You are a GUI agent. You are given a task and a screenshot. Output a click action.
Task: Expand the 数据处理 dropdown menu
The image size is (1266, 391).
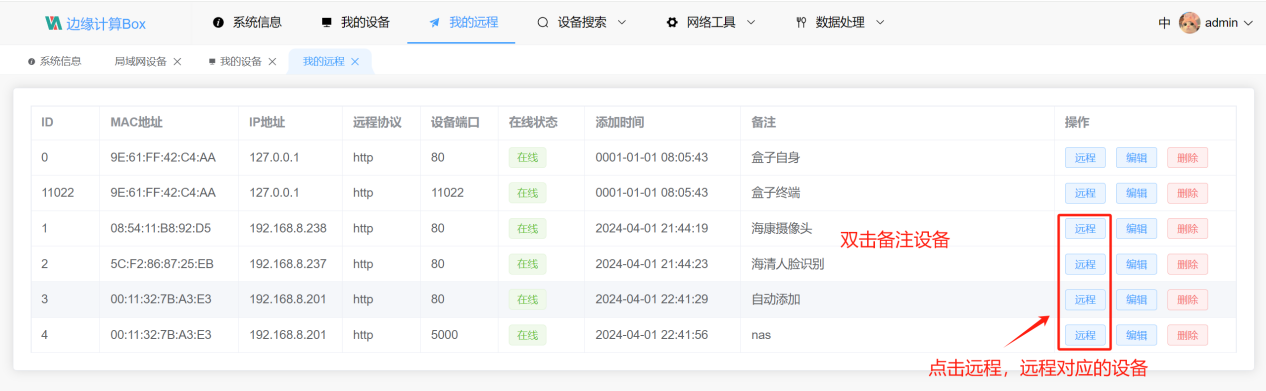[x=880, y=22]
